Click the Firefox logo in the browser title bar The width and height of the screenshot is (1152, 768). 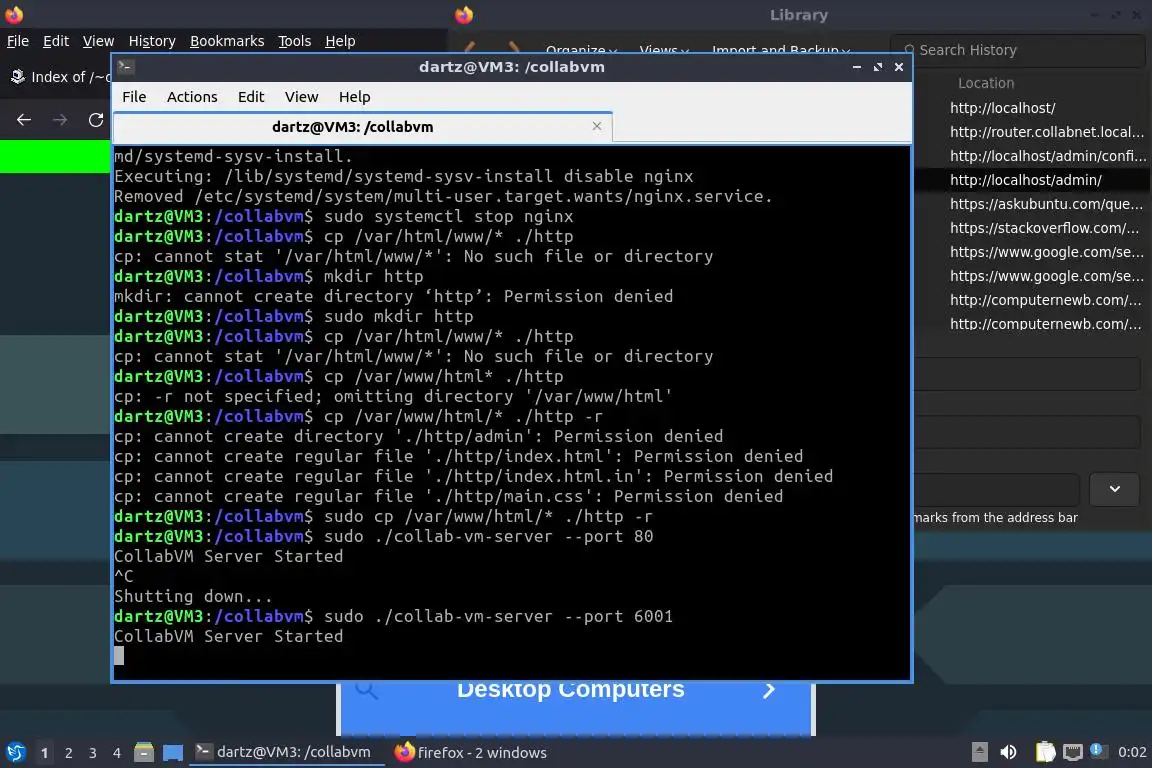click(x=14, y=15)
